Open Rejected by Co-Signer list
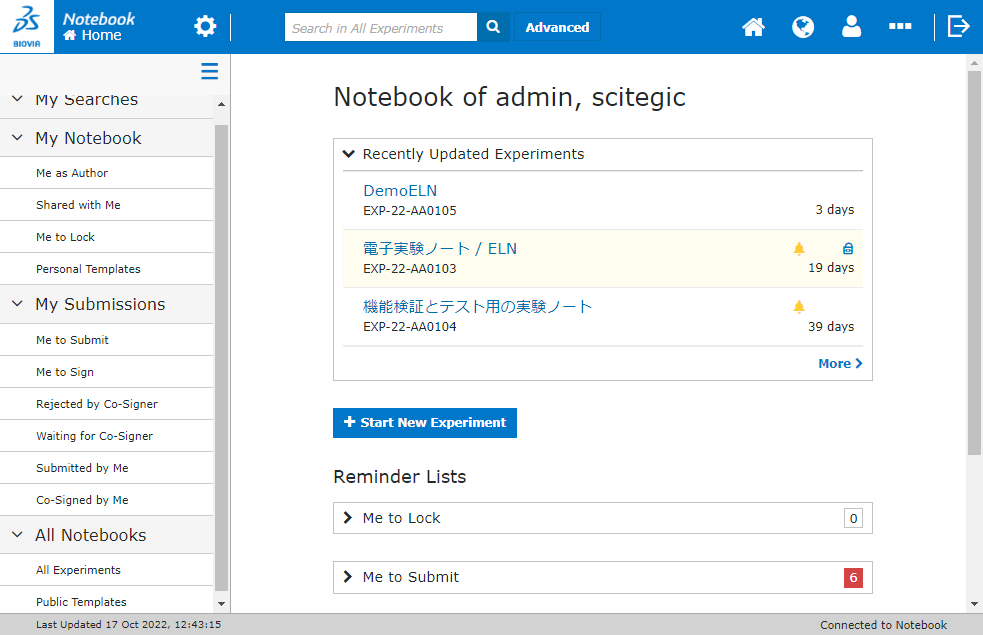 [x=107, y=404]
